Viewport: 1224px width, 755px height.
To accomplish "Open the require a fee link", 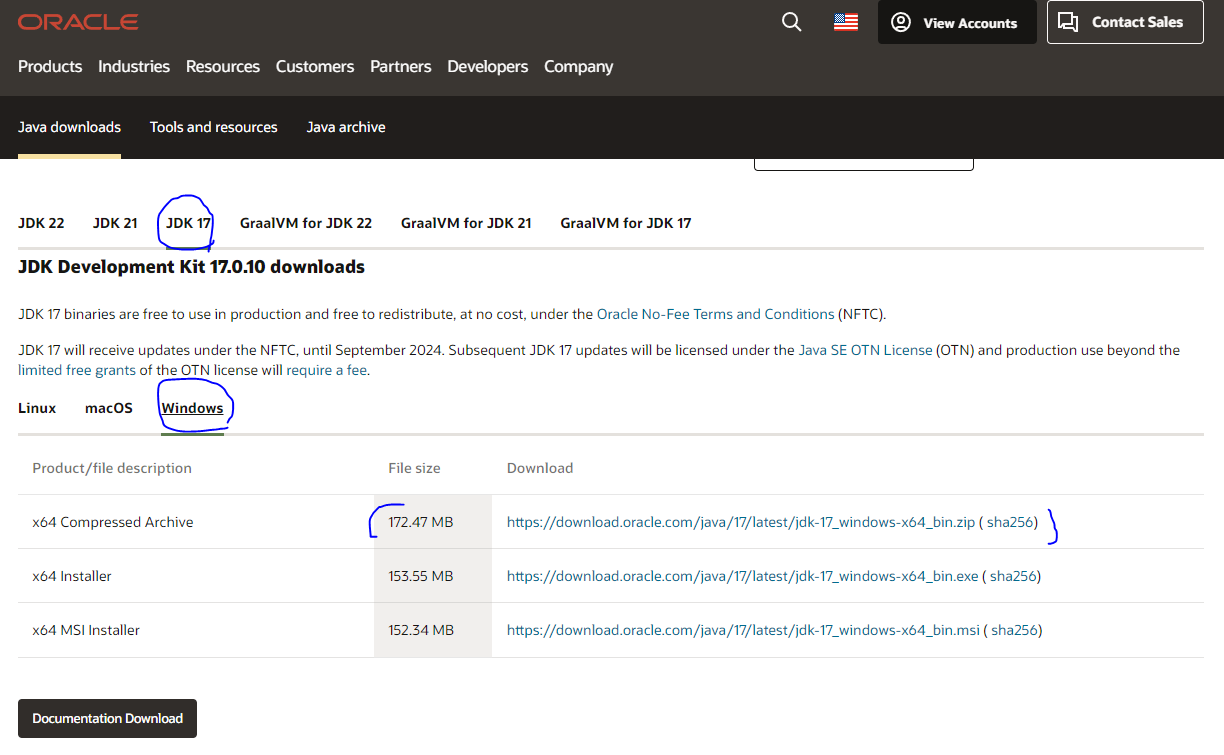I will pos(327,370).
